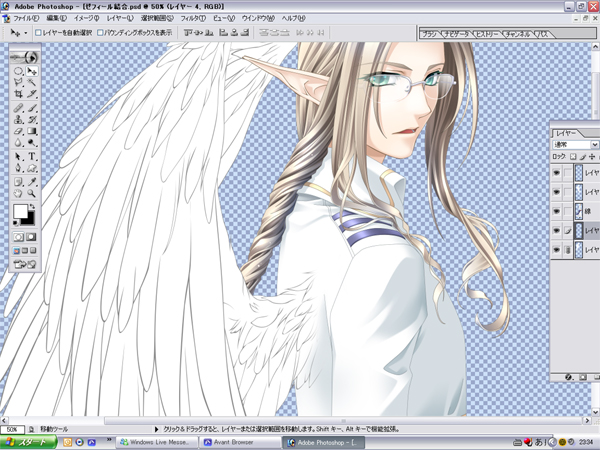Click the add layer style icon
600x450 pixels.
click(568, 377)
